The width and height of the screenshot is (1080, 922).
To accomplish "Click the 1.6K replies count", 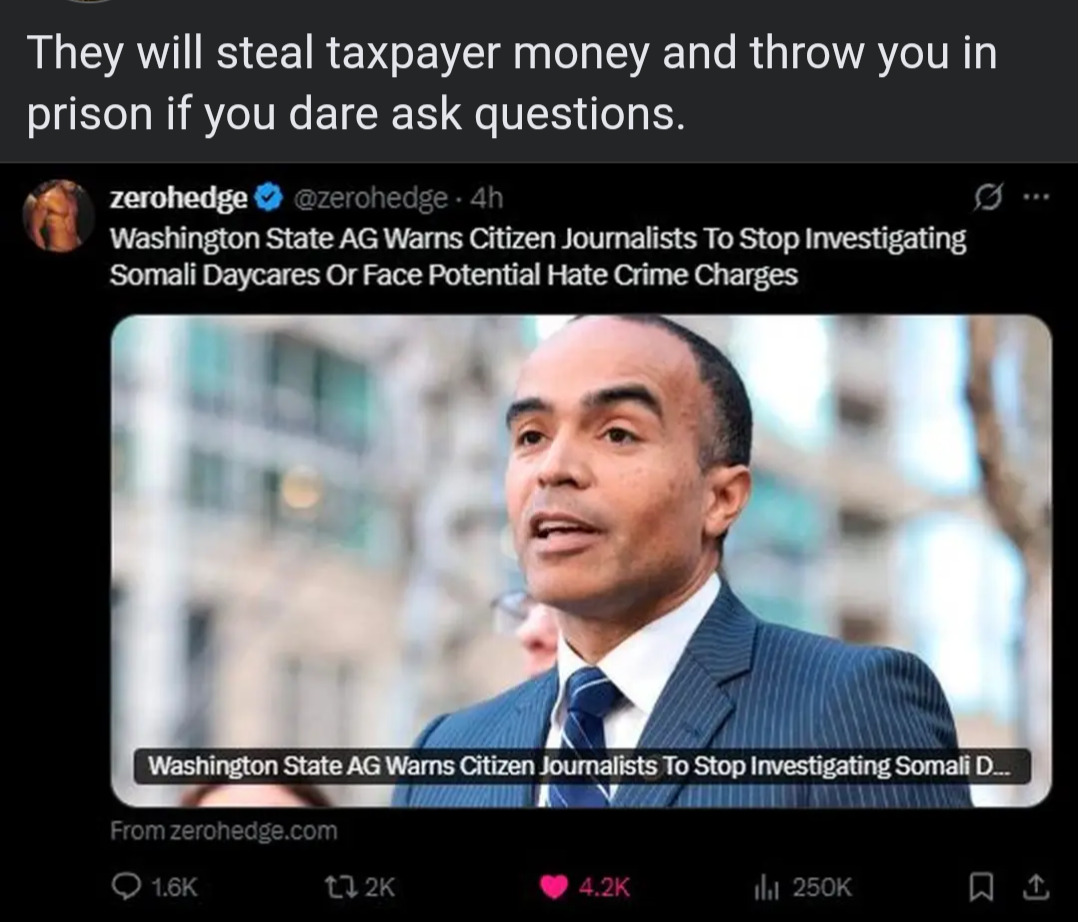I will (174, 887).
